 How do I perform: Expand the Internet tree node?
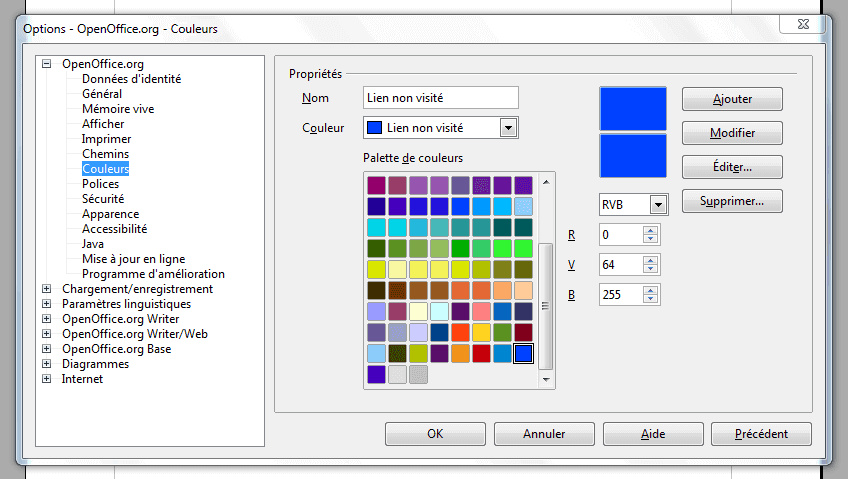click(46, 379)
